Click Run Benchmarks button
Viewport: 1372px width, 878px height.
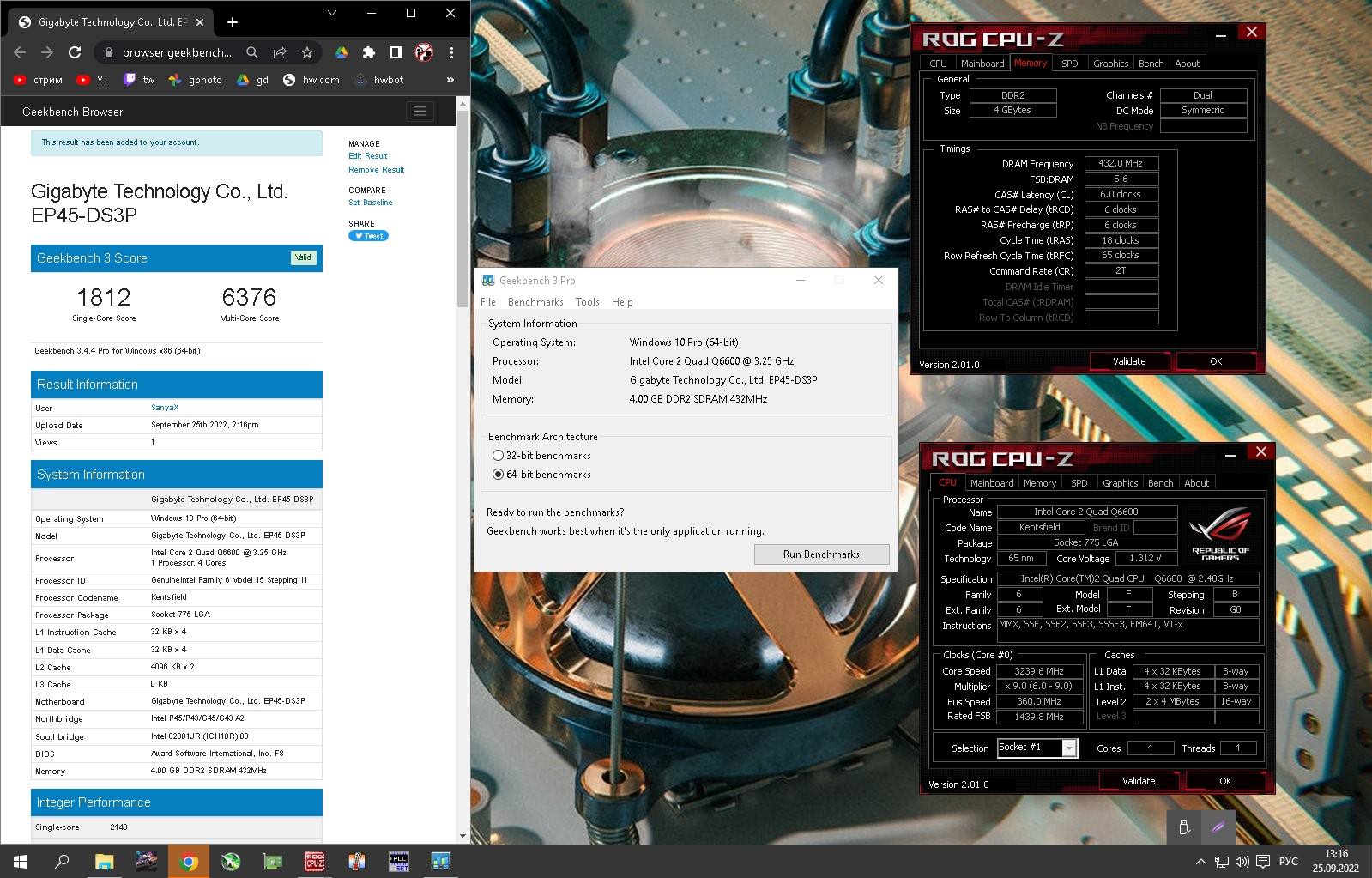[x=821, y=554]
